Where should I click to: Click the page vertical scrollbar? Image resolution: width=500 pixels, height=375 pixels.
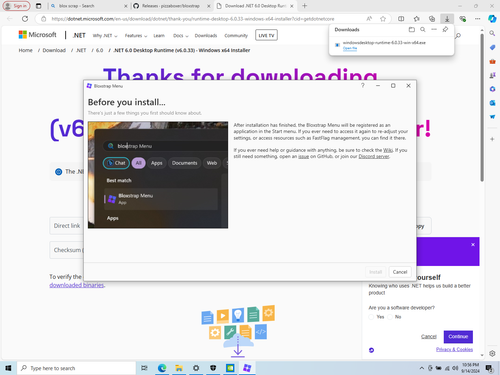tap(482, 107)
